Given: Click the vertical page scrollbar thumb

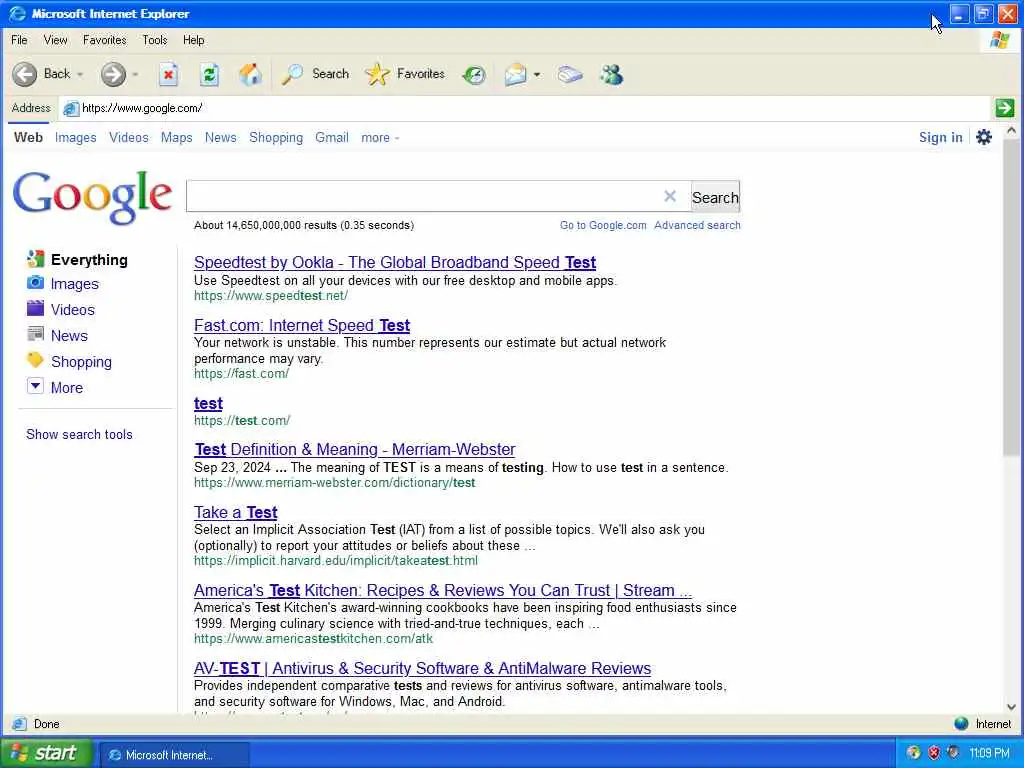Looking at the screenshot, I should tap(1012, 297).
